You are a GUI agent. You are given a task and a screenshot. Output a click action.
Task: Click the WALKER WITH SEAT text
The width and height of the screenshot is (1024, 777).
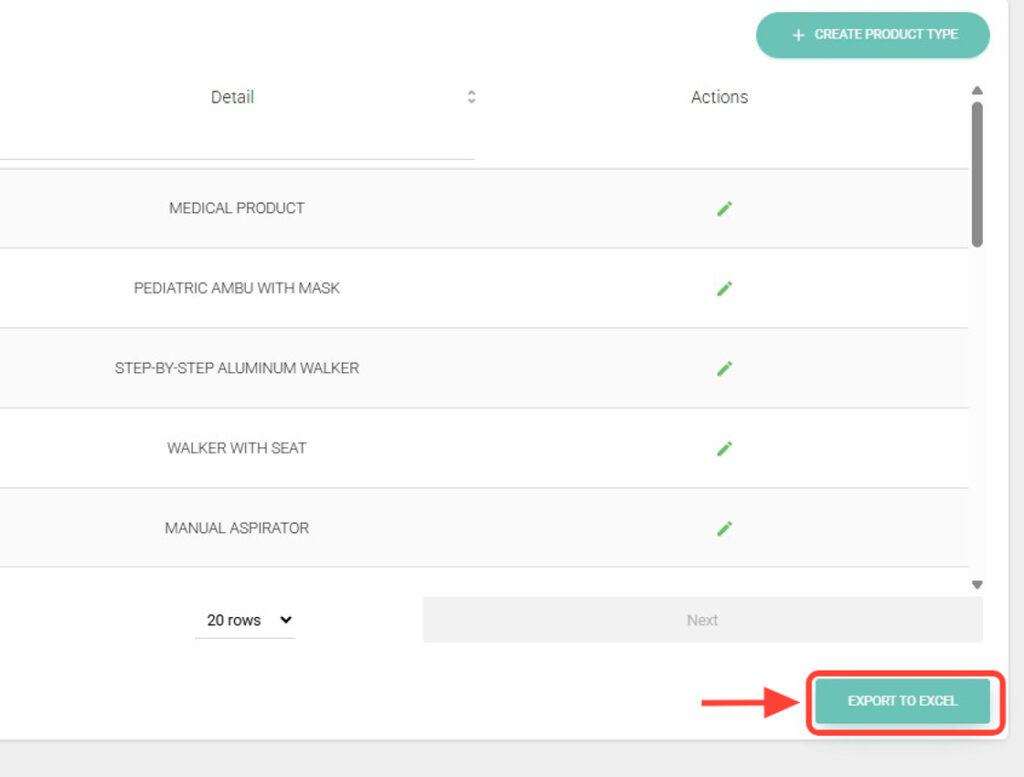(x=237, y=448)
